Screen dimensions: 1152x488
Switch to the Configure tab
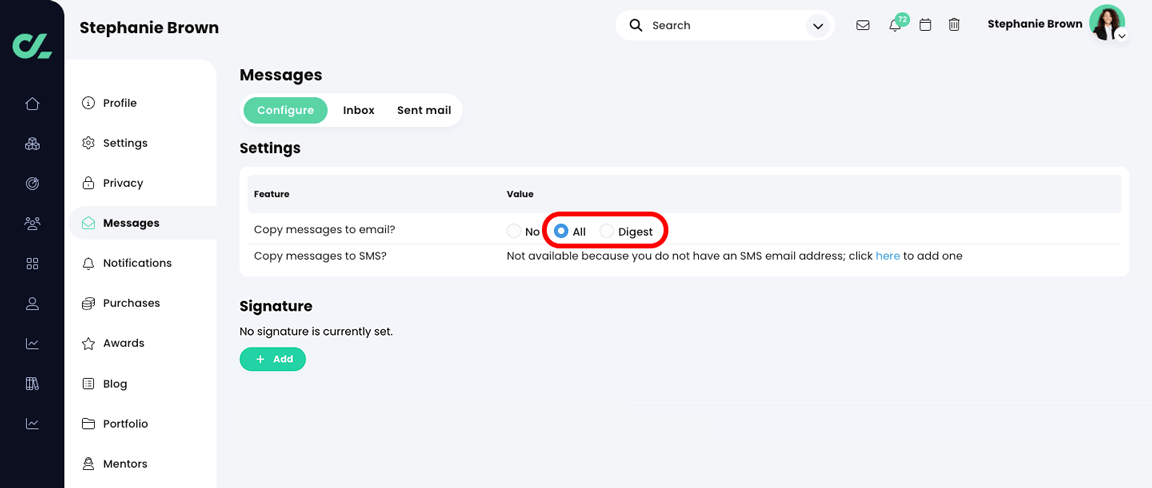[x=286, y=110]
